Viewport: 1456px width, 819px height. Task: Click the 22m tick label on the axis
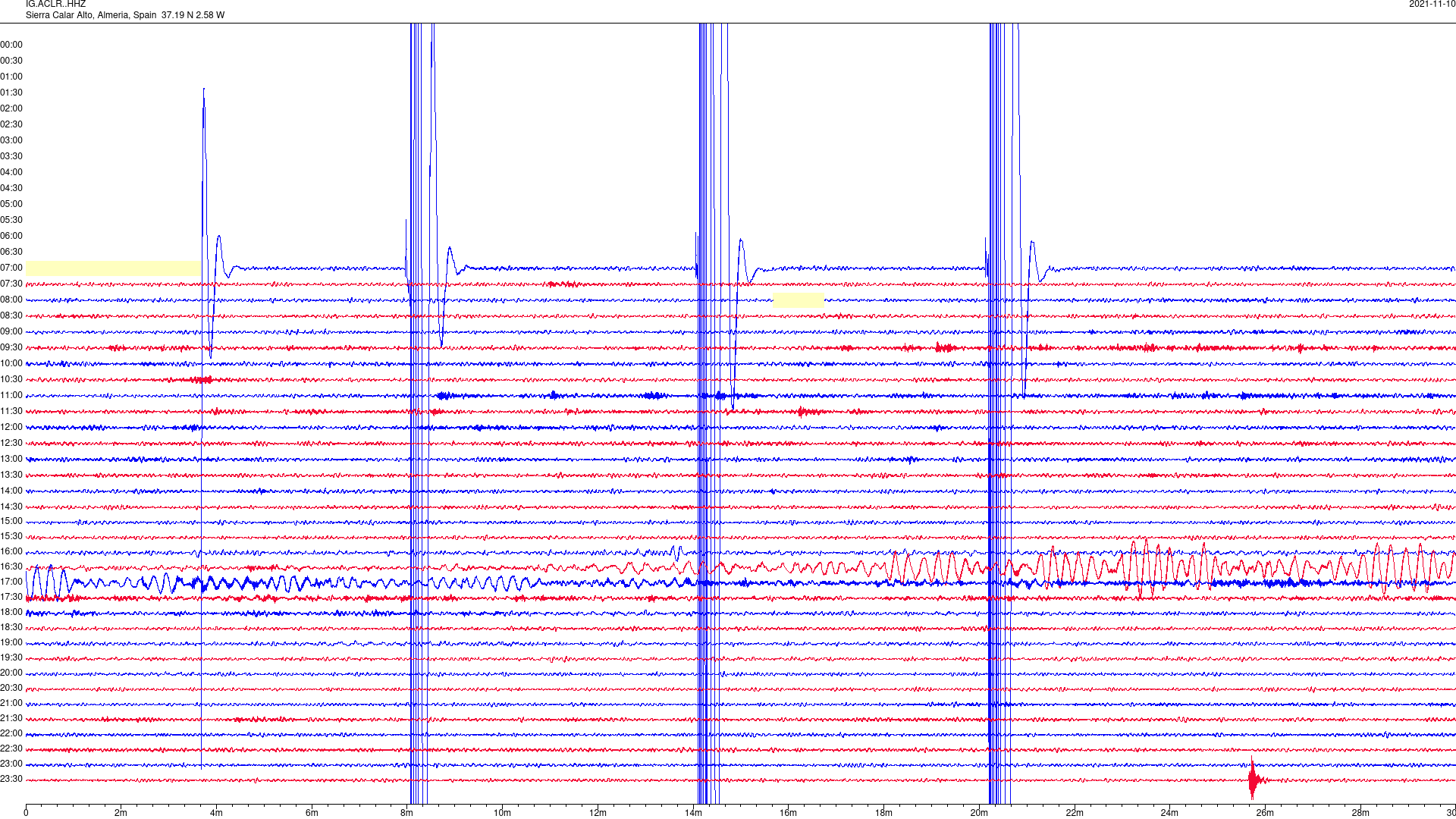click(x=1075, y=813)
